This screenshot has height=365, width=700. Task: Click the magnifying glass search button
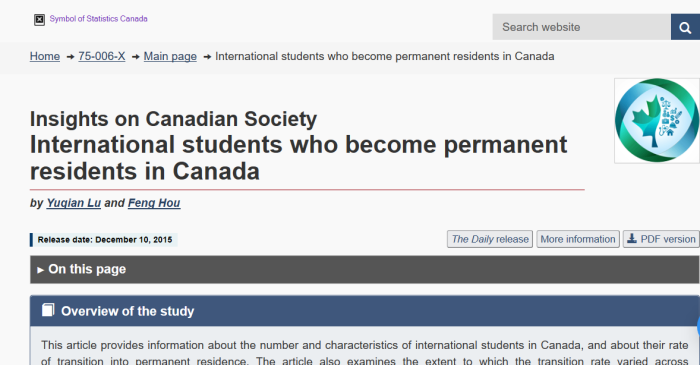685,27
